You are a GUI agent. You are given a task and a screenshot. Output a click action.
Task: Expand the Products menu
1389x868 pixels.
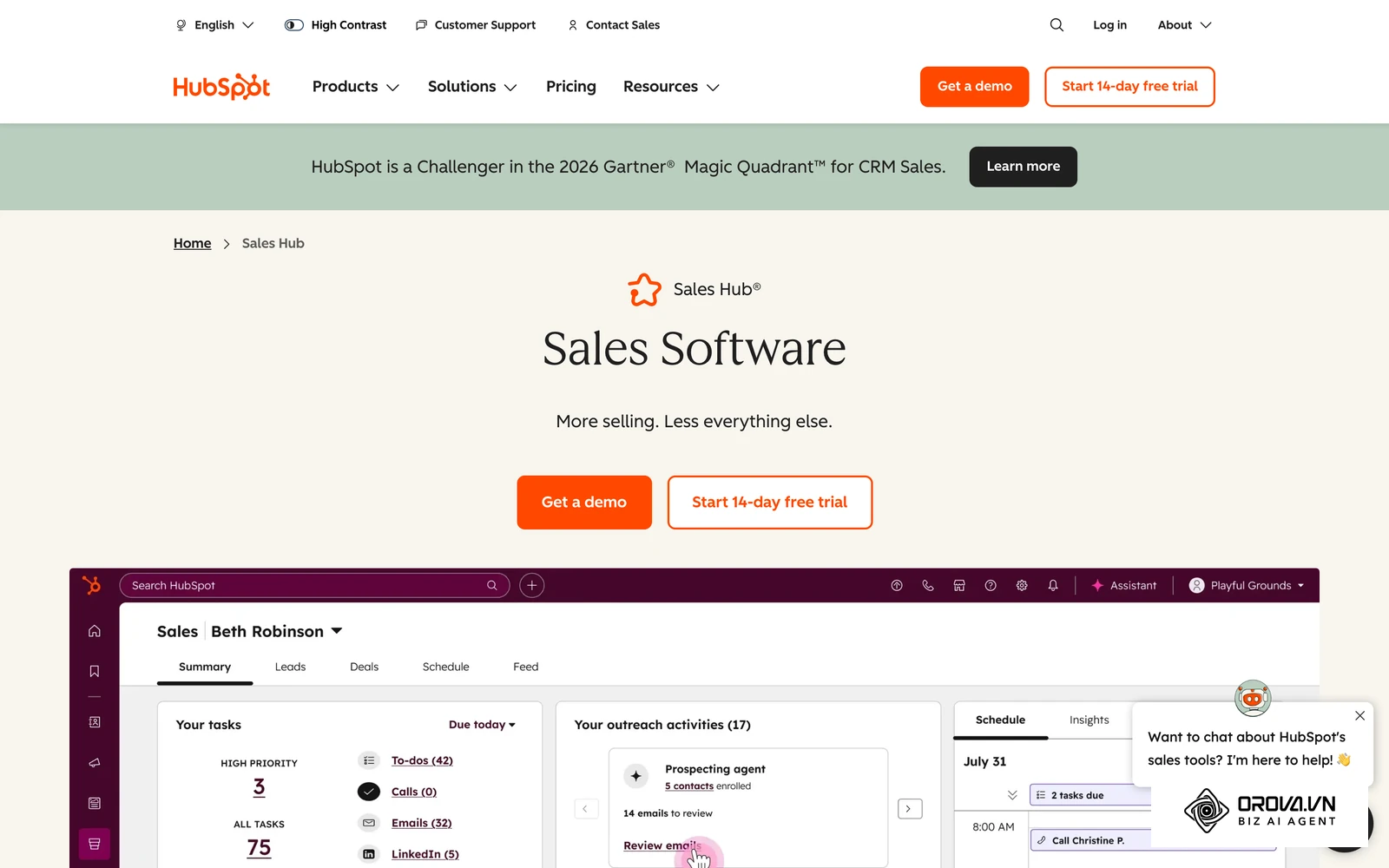(356, 87)
